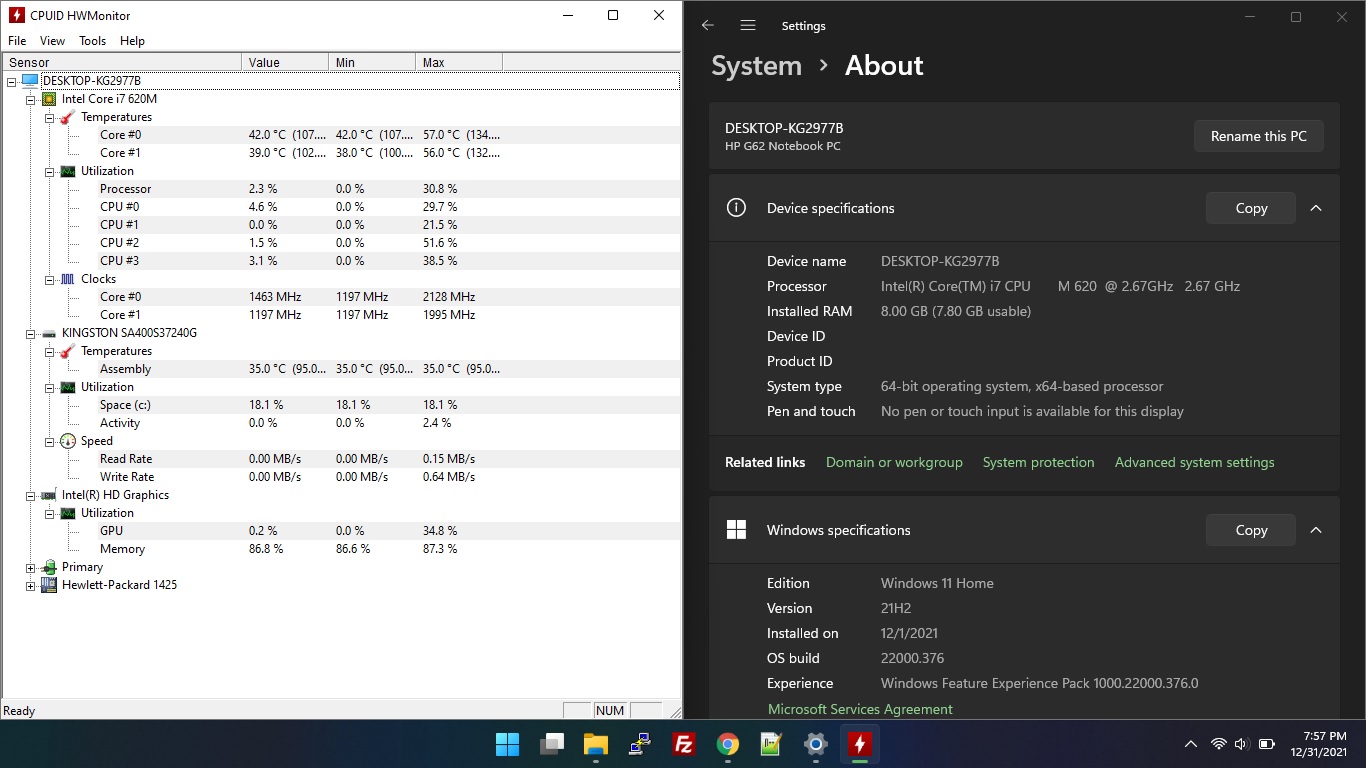1366x768 pixels.
Task: Click the Speed gauge icon under KINGSTON
Action: [68, 441]
